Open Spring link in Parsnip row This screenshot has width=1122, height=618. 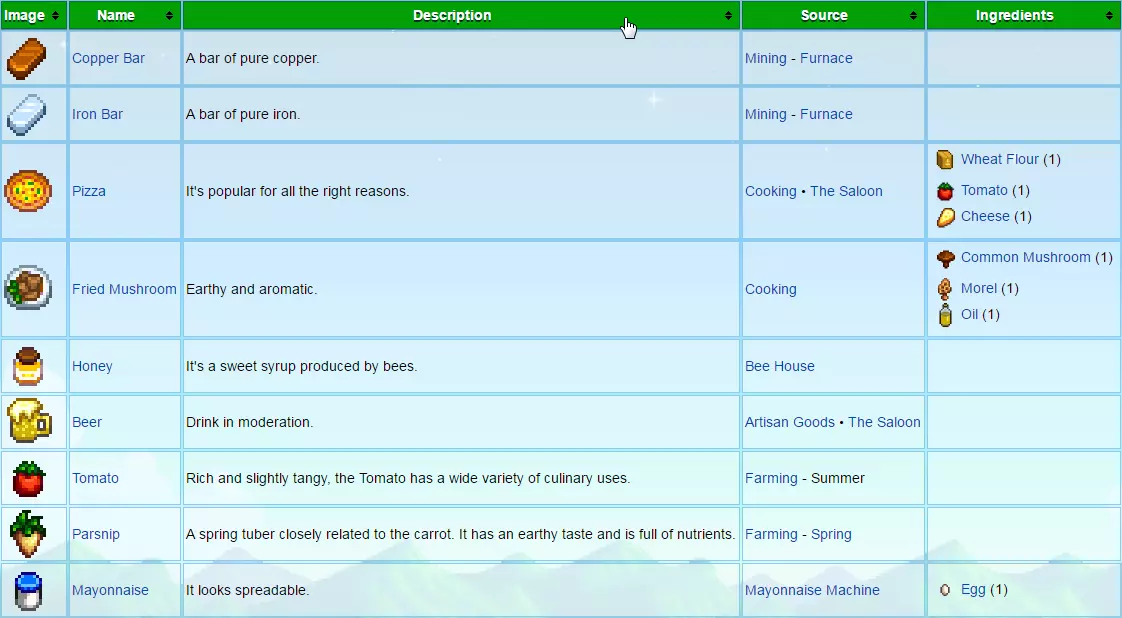pos(831,534)
